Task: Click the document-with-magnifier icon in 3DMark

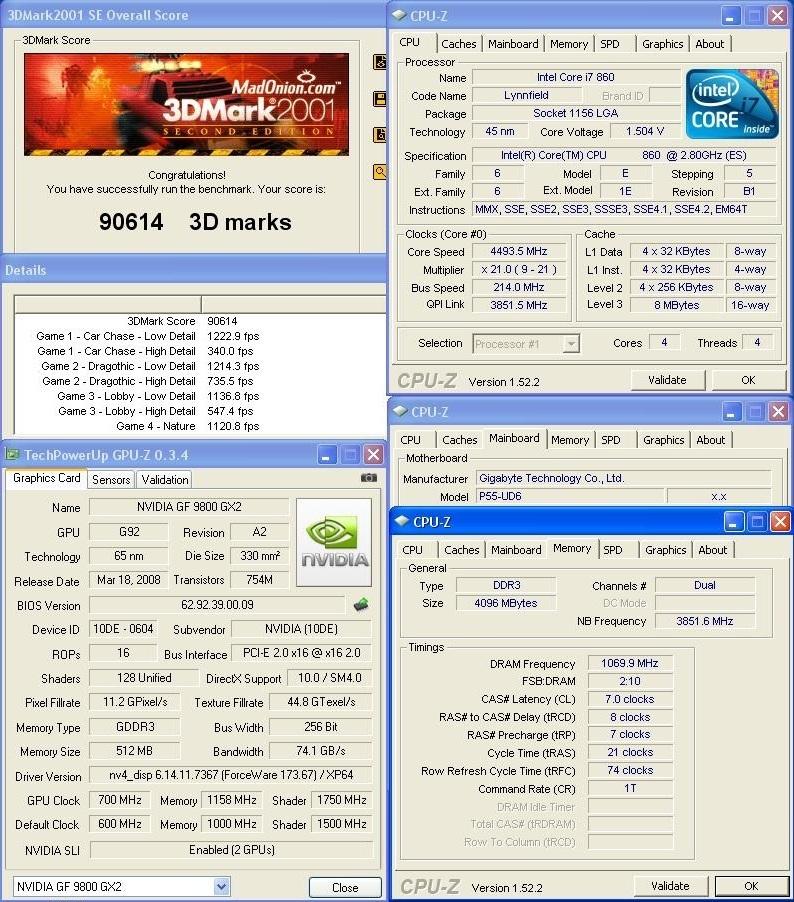Action: [x=380, y=135]
